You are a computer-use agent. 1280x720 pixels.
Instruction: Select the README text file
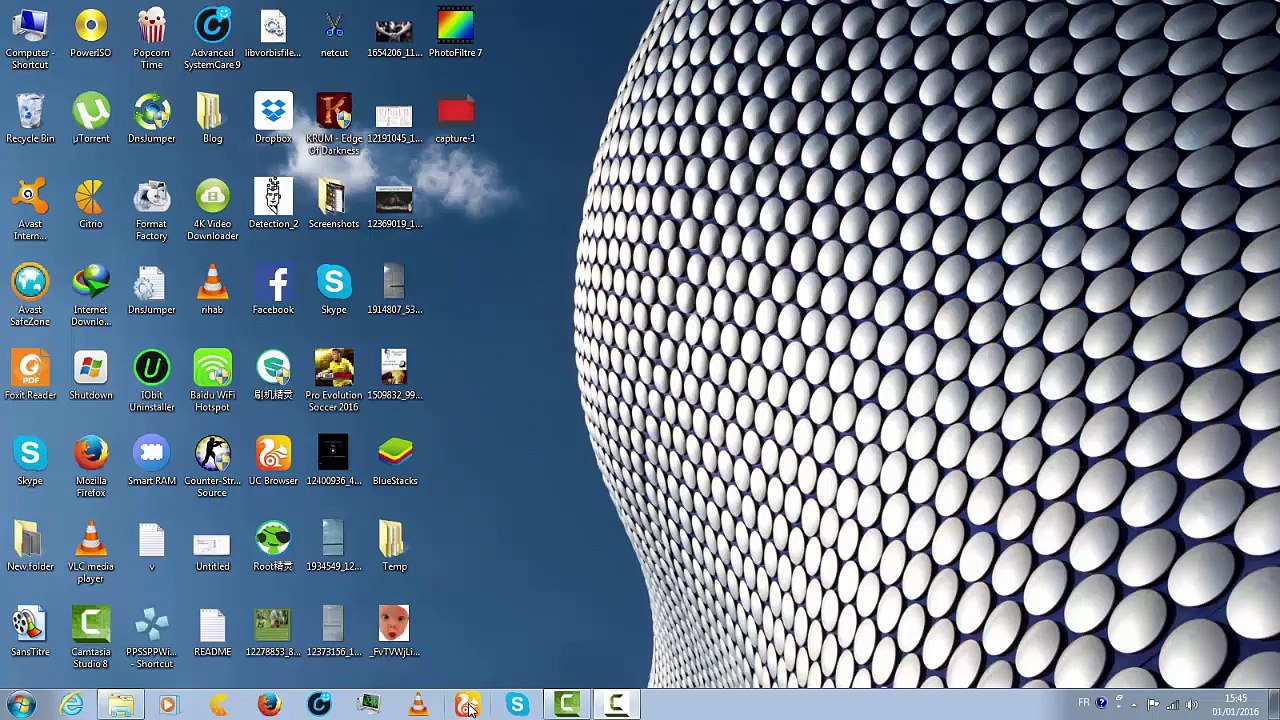(212, 632)
